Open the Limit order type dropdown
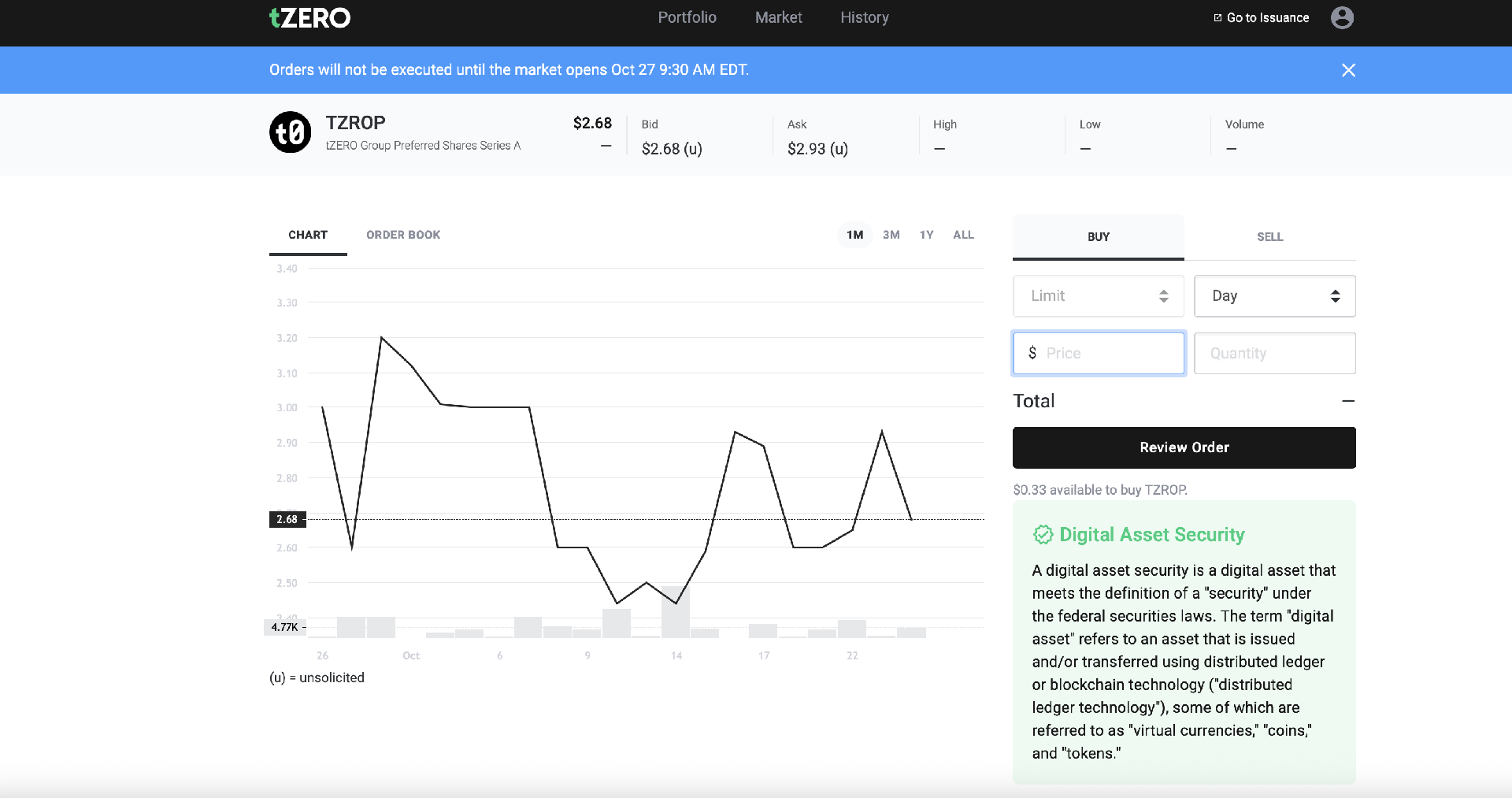 [x=1098, y=296]
